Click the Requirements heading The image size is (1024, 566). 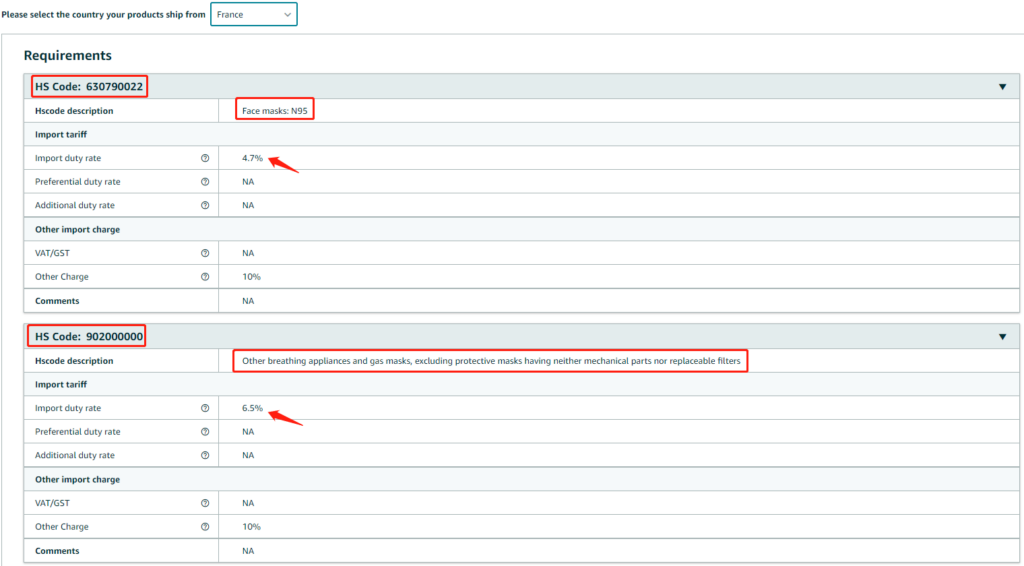point(68,55)
